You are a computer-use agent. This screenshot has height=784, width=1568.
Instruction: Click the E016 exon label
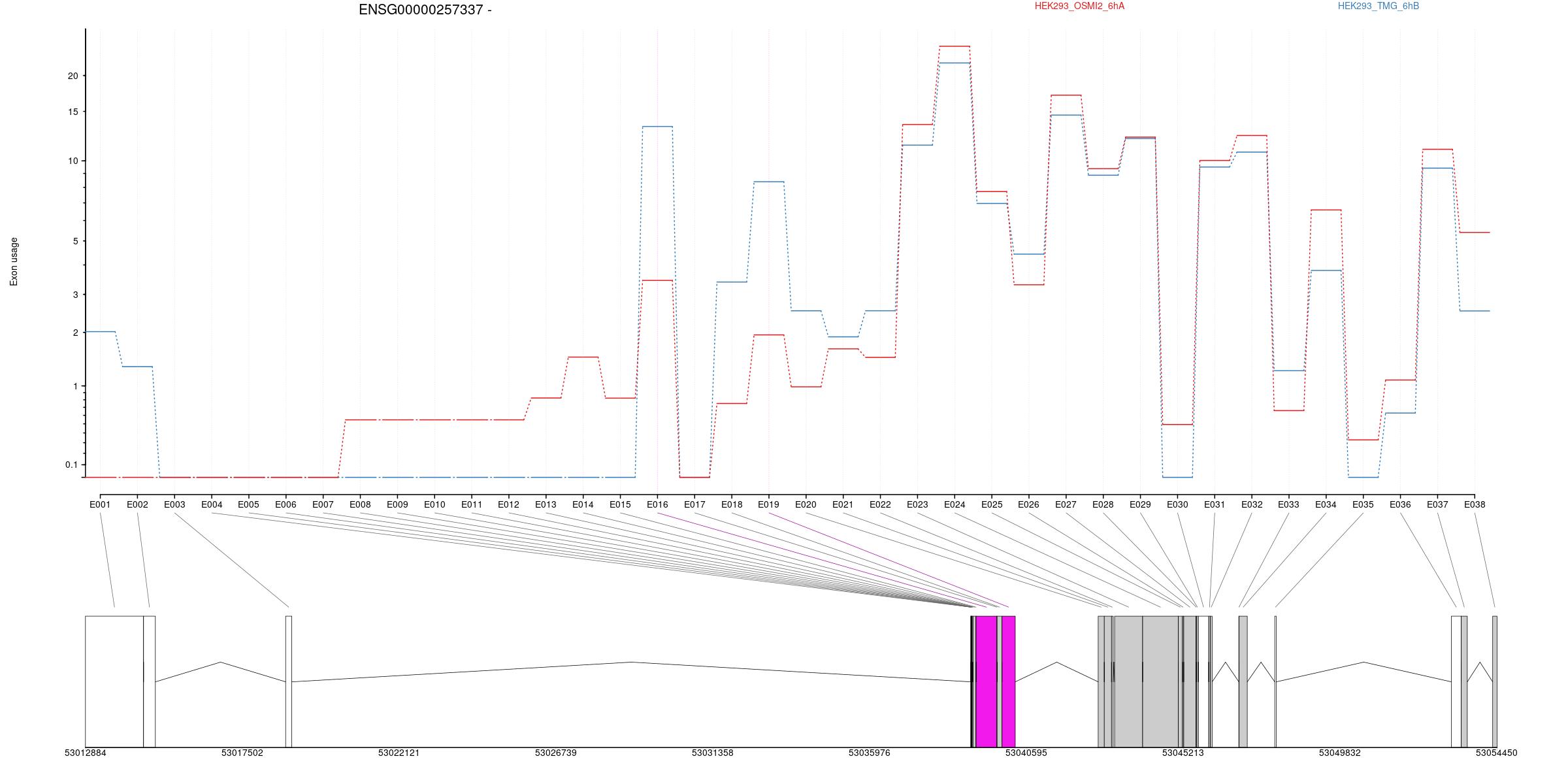(657, 504)
